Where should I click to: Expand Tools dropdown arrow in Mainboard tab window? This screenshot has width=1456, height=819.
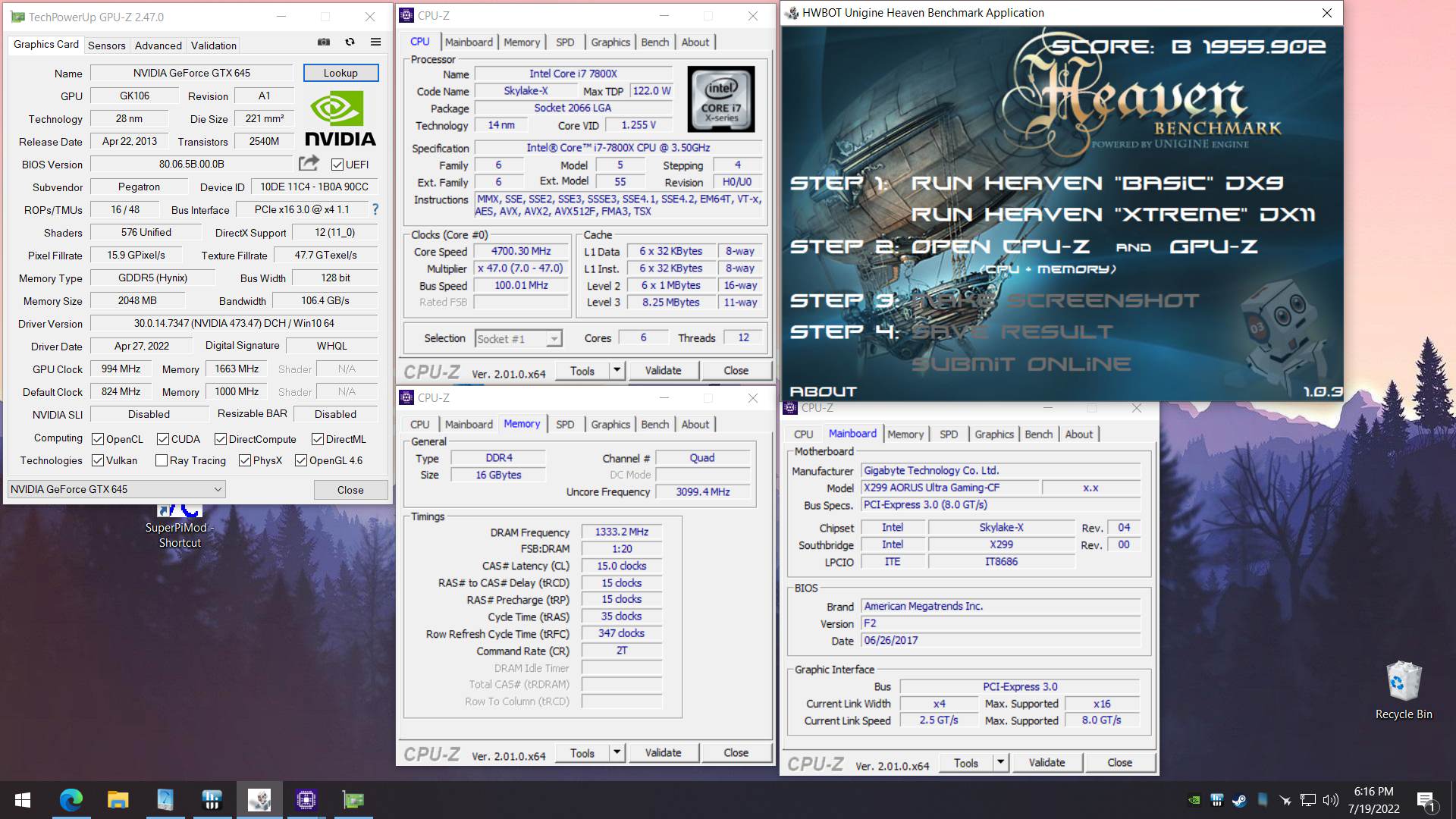coord(1000,762)
